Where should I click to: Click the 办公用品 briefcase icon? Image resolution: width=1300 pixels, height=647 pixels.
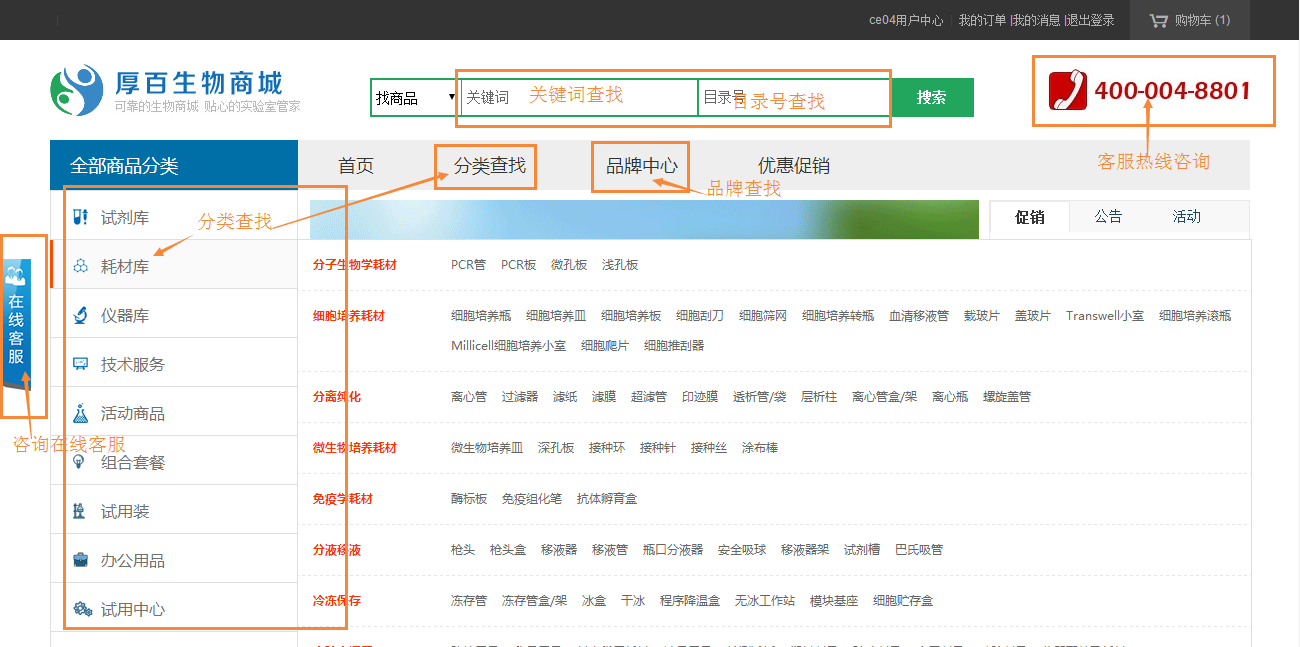click(x=81, y=560)
